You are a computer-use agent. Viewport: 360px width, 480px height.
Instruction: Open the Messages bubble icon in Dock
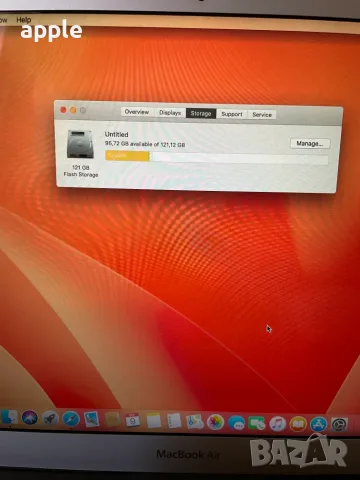(x=236, y=423)
